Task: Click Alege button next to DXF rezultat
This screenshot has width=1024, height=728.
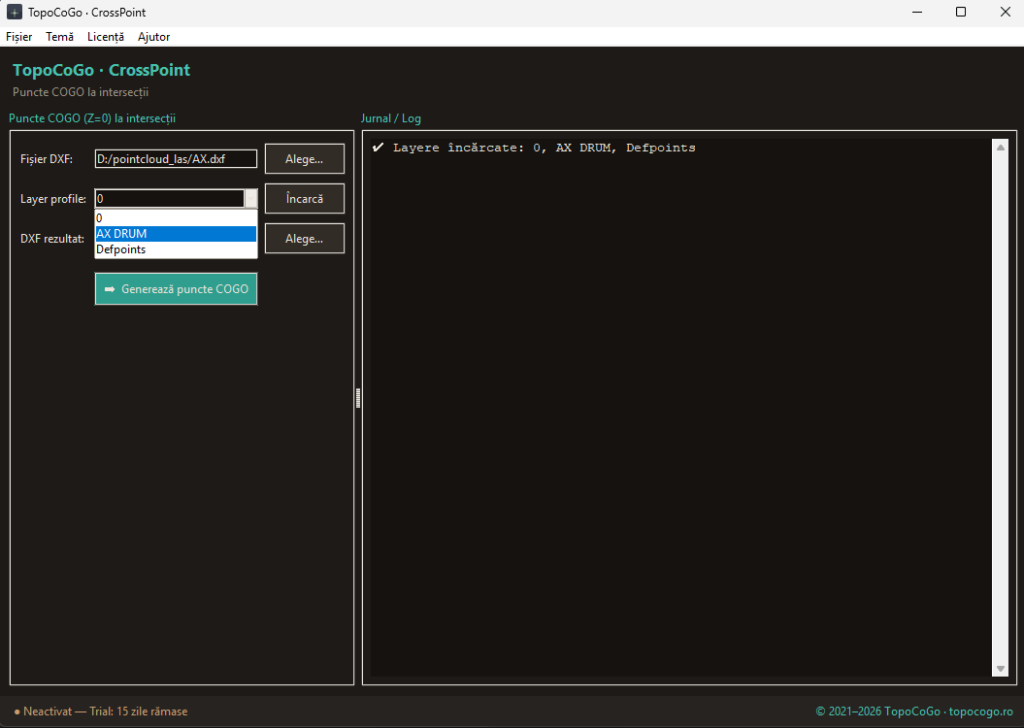Action: pyautogui.click(x=304, y=238)
